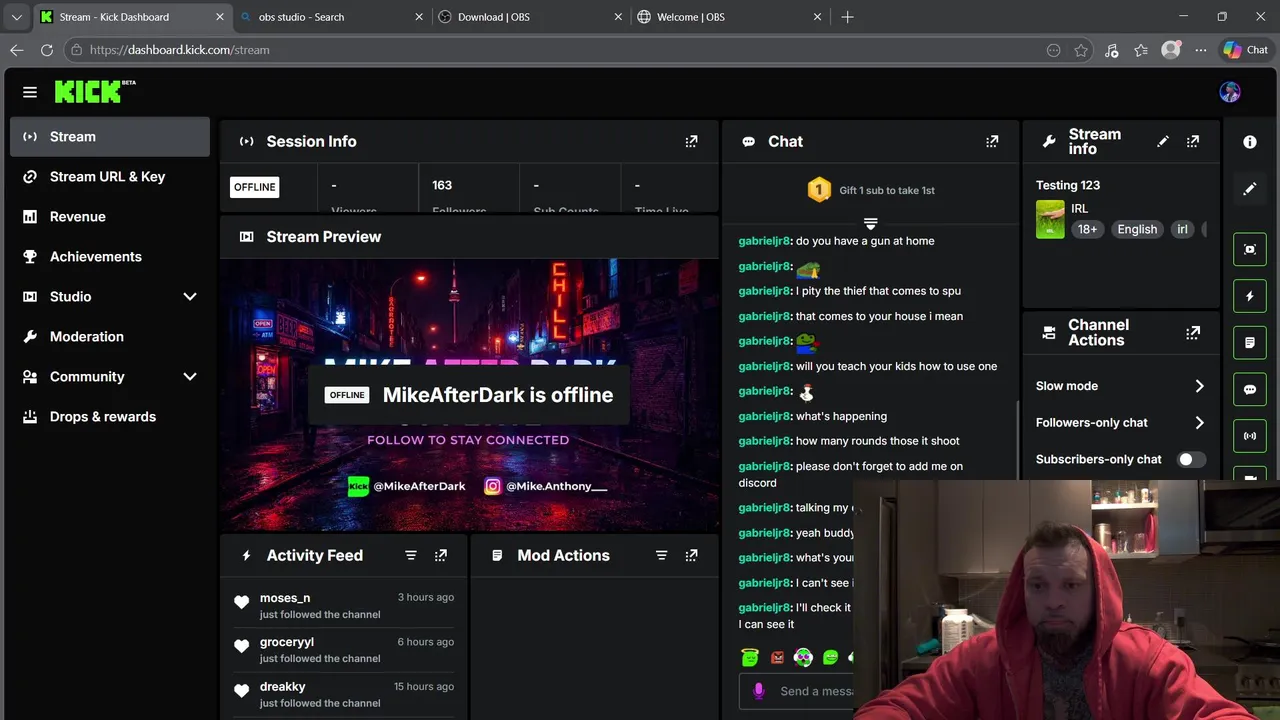The image size is (1280, 720).
Task: Click the info icon in right sidebar
Action: [1250, 142]
